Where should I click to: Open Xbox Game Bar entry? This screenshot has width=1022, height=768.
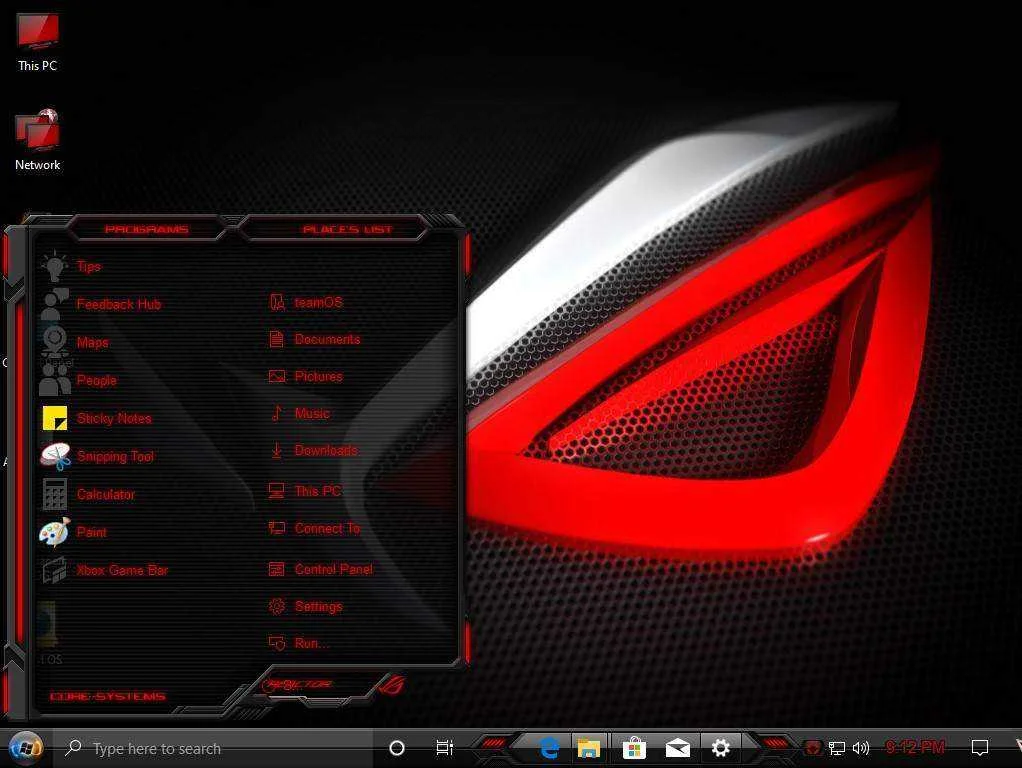[123, 570]
